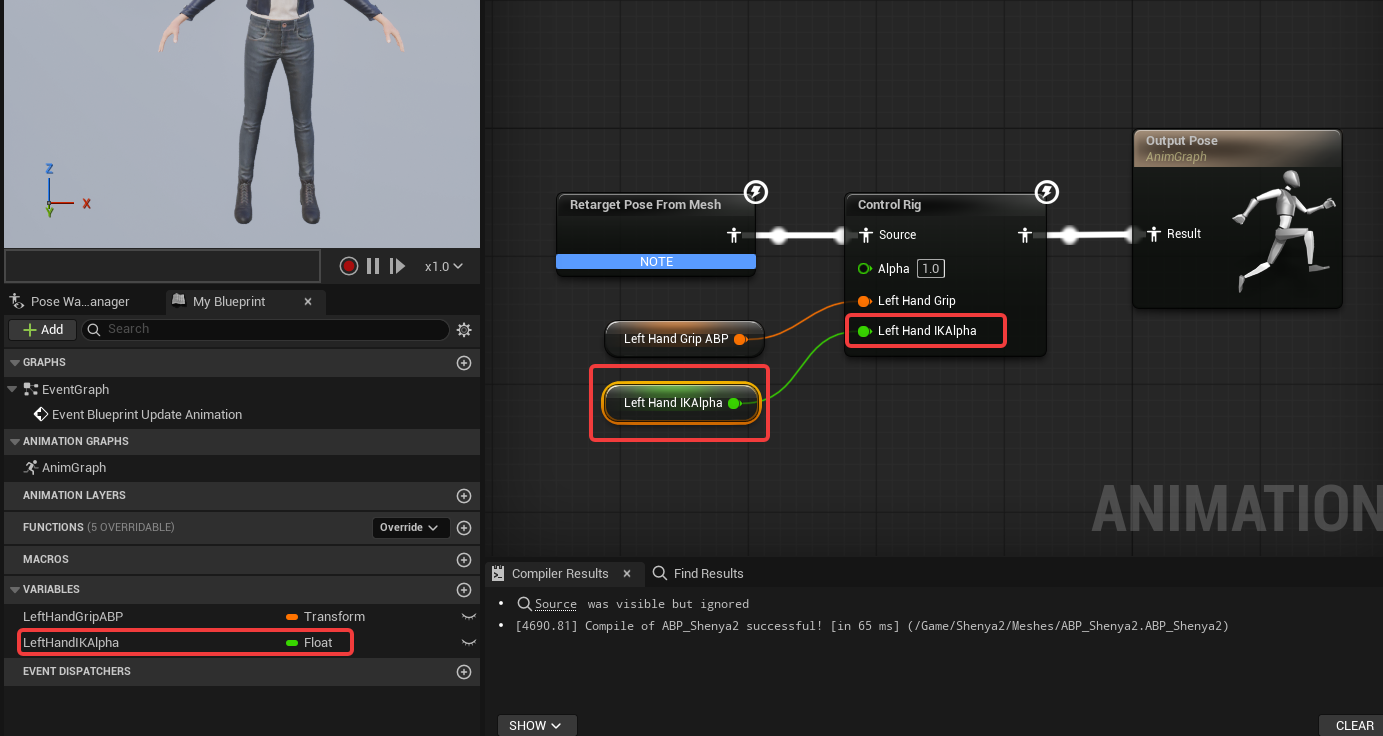Click Control Rig output pose pin
1383x736 pixels.
pyautogui.click(x=1024, y=235)
